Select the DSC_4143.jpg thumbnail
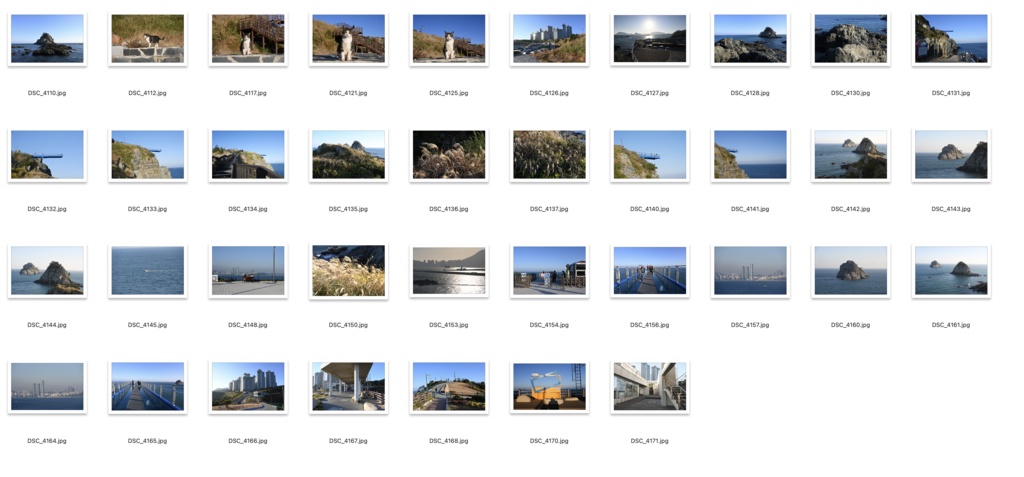This screenshot has height=477, width=1024. coord(951,155)
